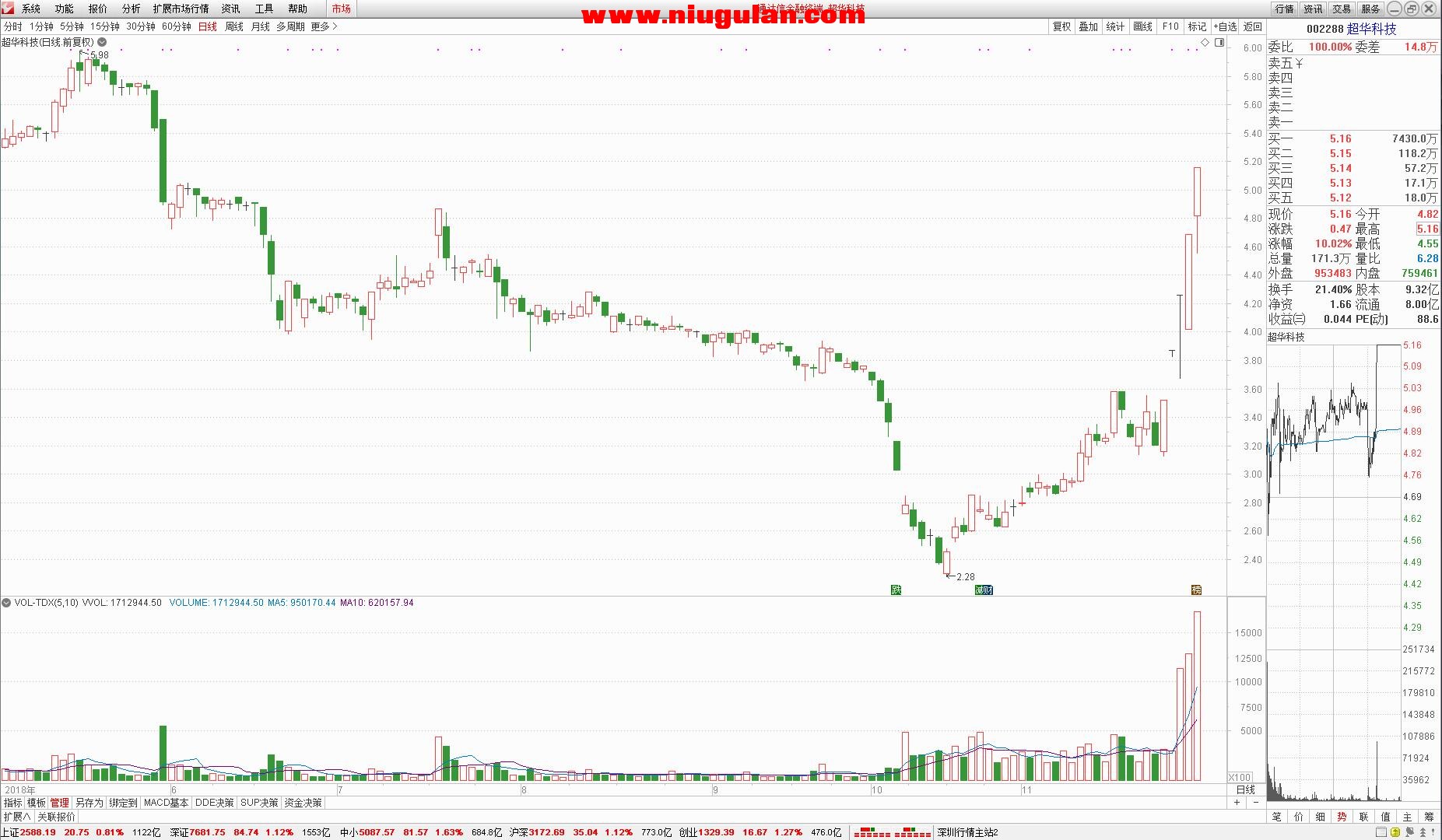Open the 功能 menu
This screenshot has width=1442, height=840.
tap(64, 9)
